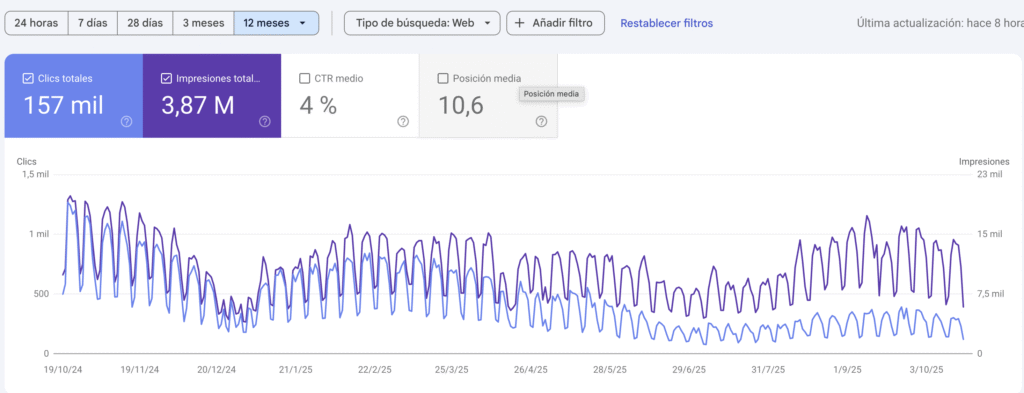Click the 1/9/25 date axis label
The image size is (1024, 393).
coord(847,369)
